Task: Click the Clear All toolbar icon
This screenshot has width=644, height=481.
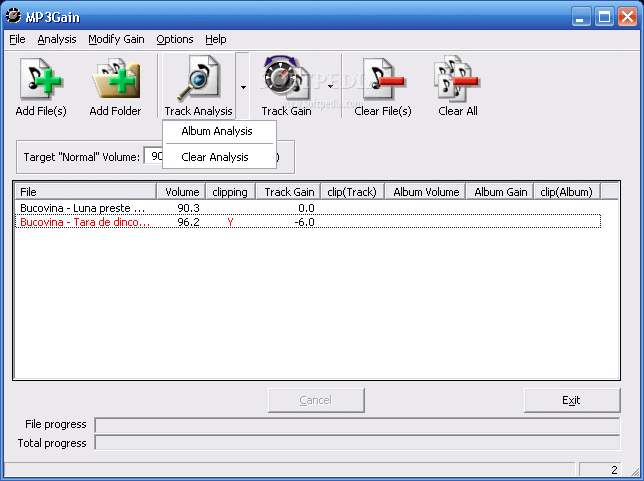Action: pos(458,78)
